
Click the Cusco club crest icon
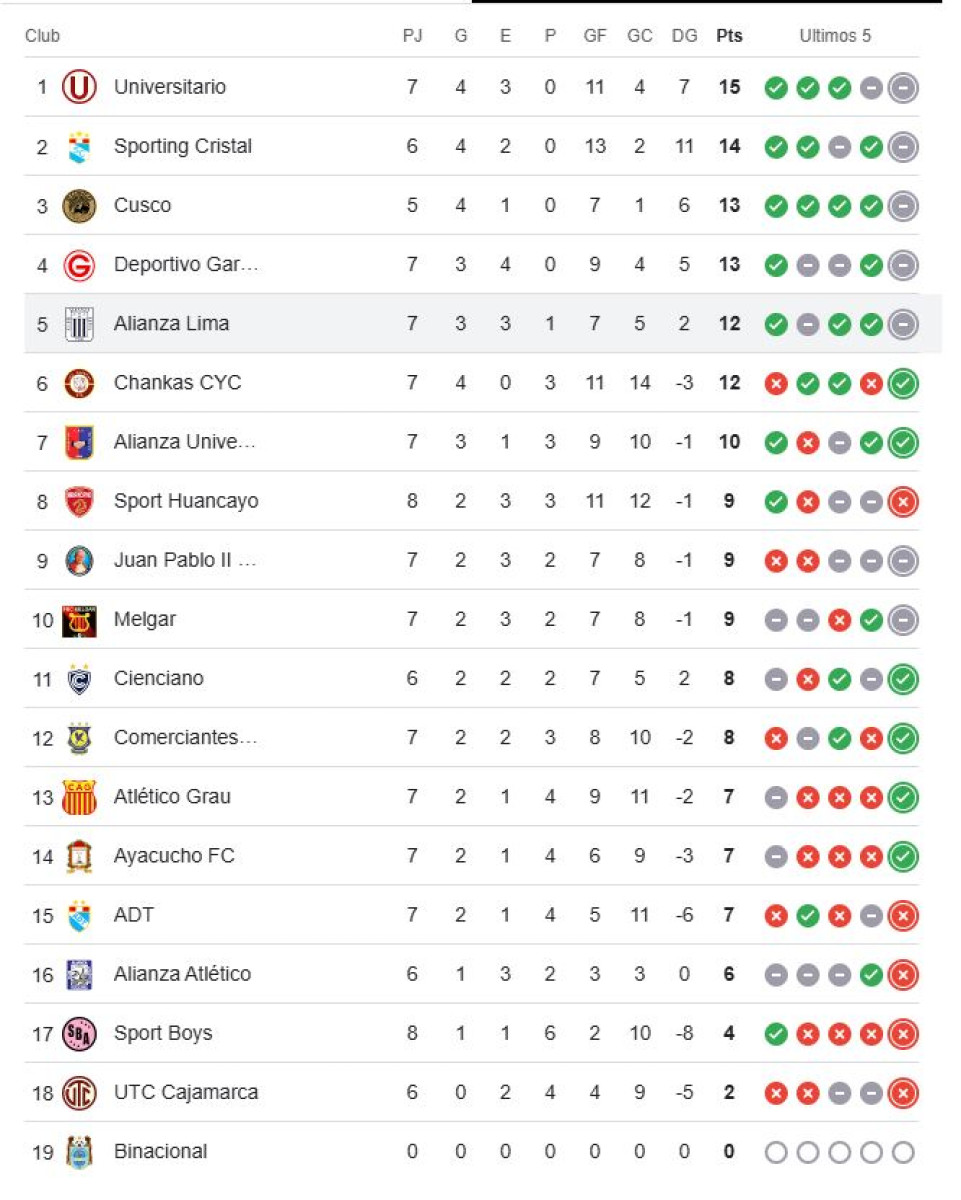79,206
